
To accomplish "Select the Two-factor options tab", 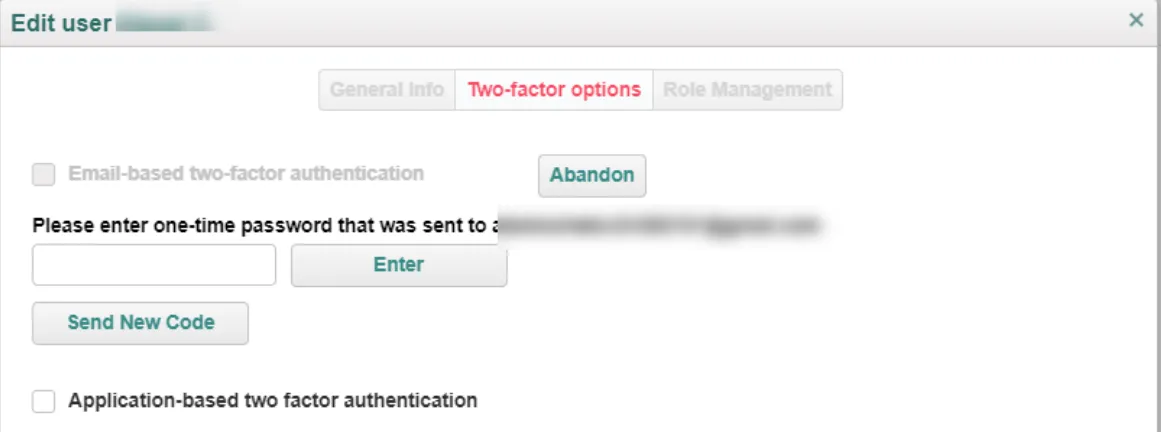I will (554, 90).
